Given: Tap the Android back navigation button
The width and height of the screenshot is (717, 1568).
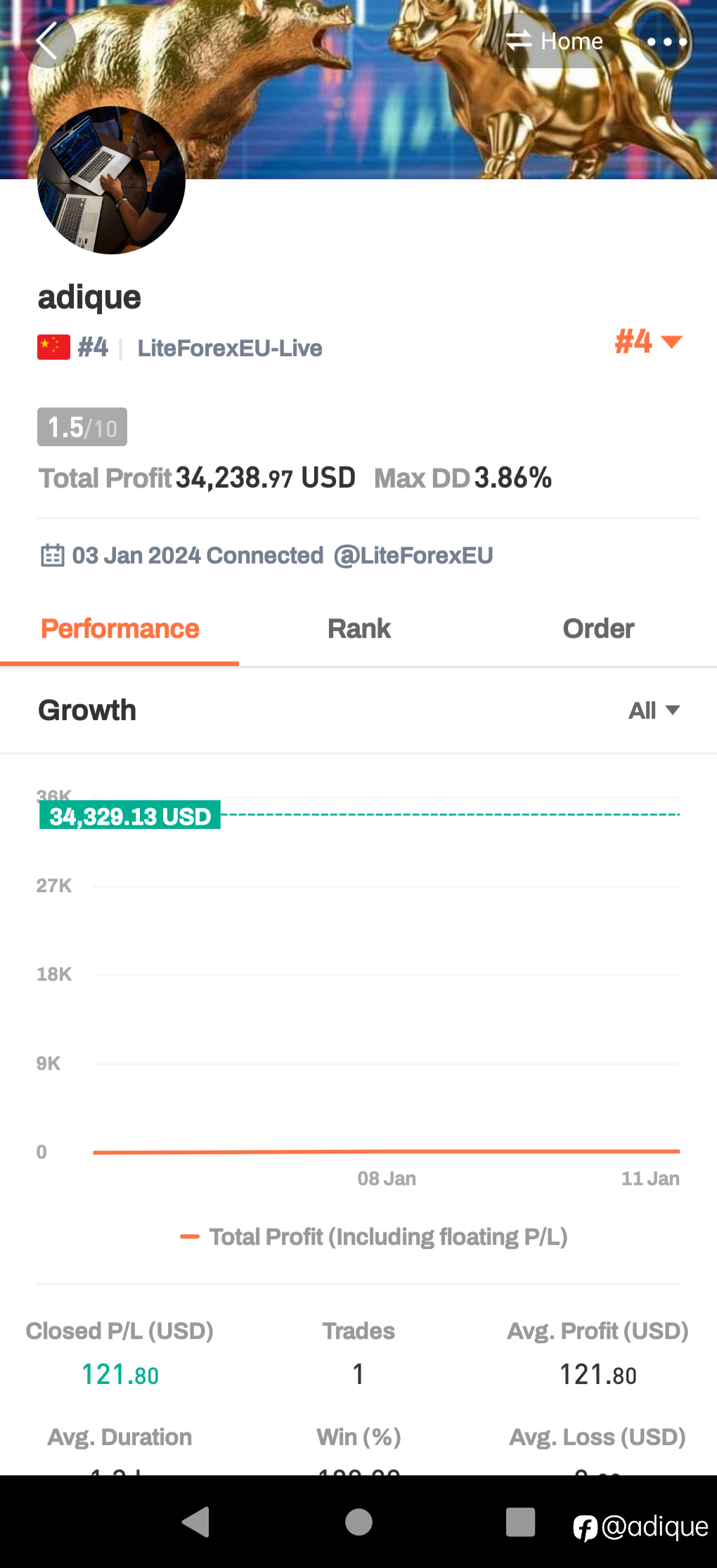Looking at the screenshot, I should [x=195, y=1522].
